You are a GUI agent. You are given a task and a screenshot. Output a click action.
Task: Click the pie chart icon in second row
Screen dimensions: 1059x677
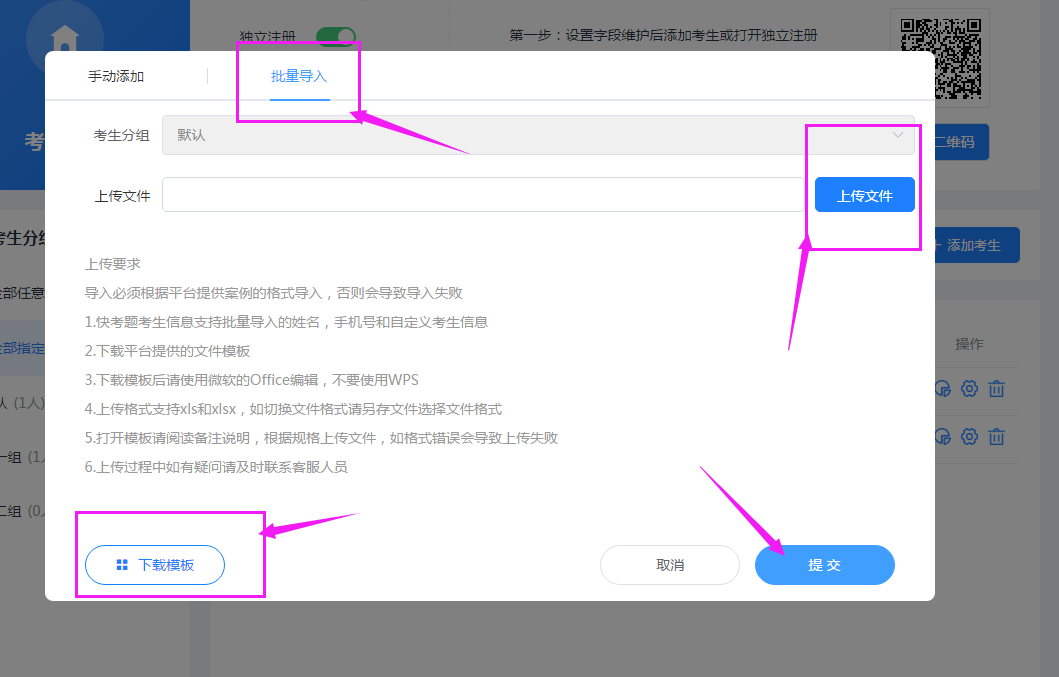point(942,436)
